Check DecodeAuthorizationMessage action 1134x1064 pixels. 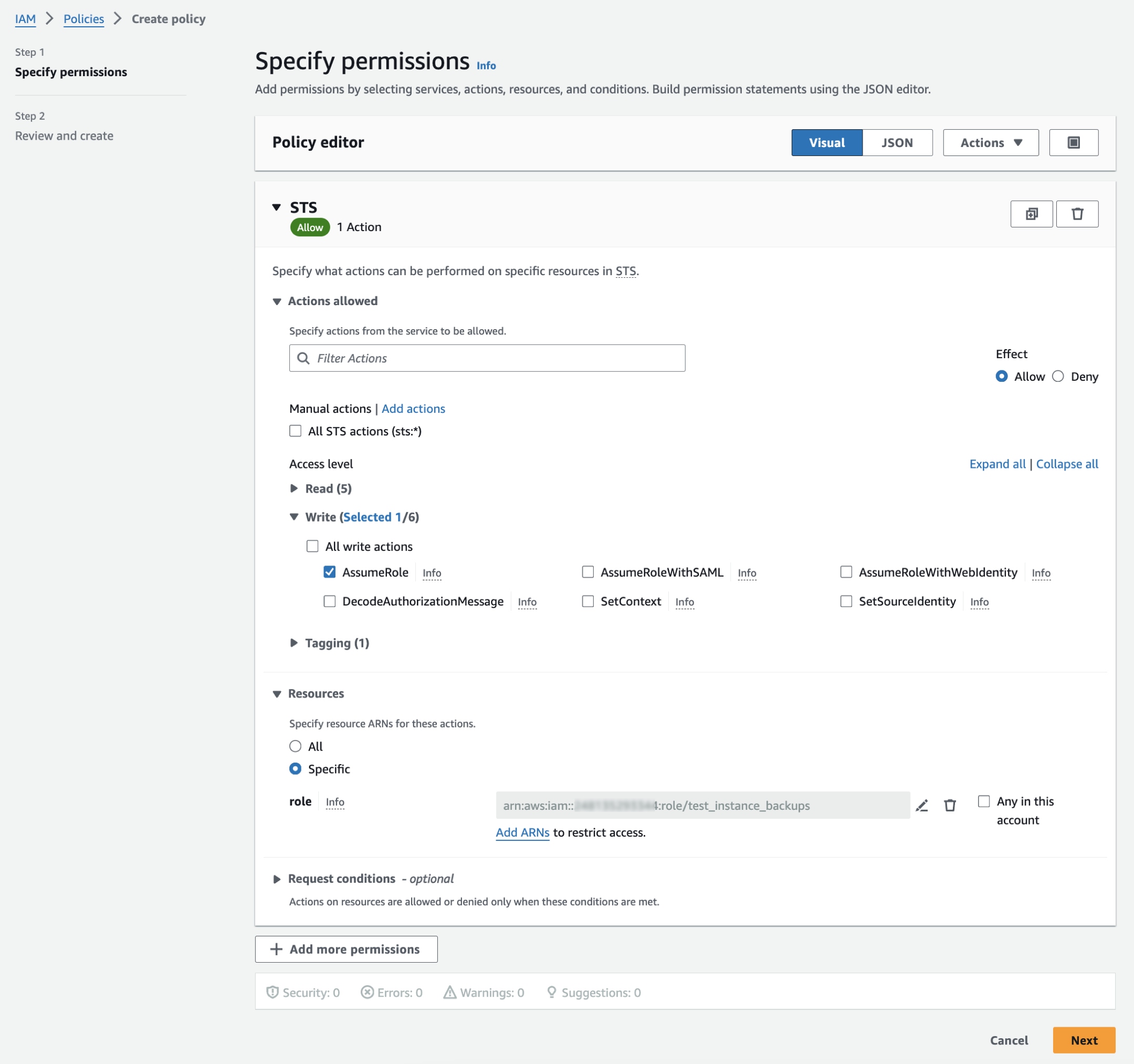329,601
